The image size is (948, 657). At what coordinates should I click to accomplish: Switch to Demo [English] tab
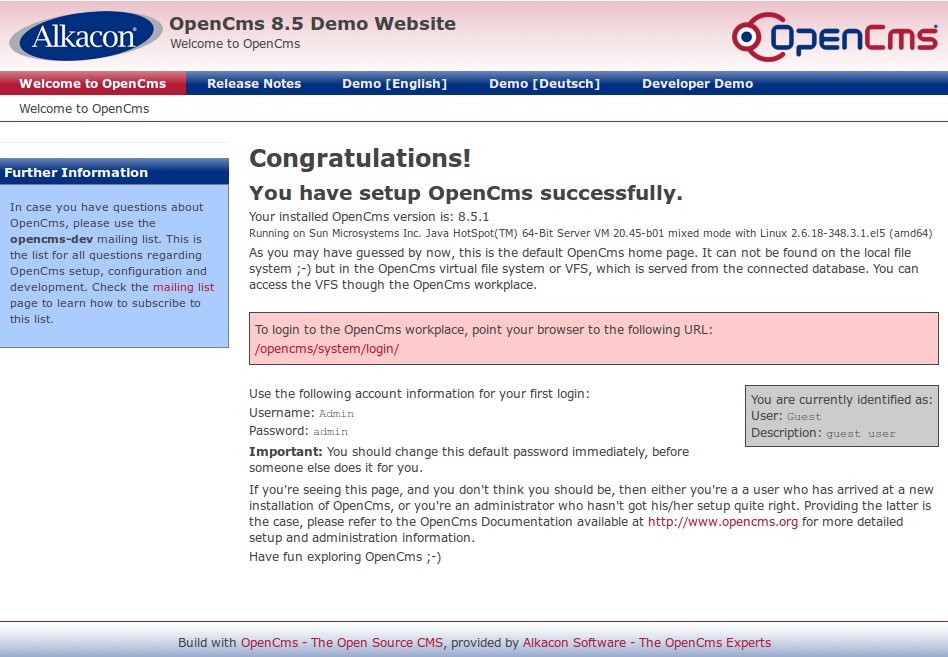(x=394, y=83)
